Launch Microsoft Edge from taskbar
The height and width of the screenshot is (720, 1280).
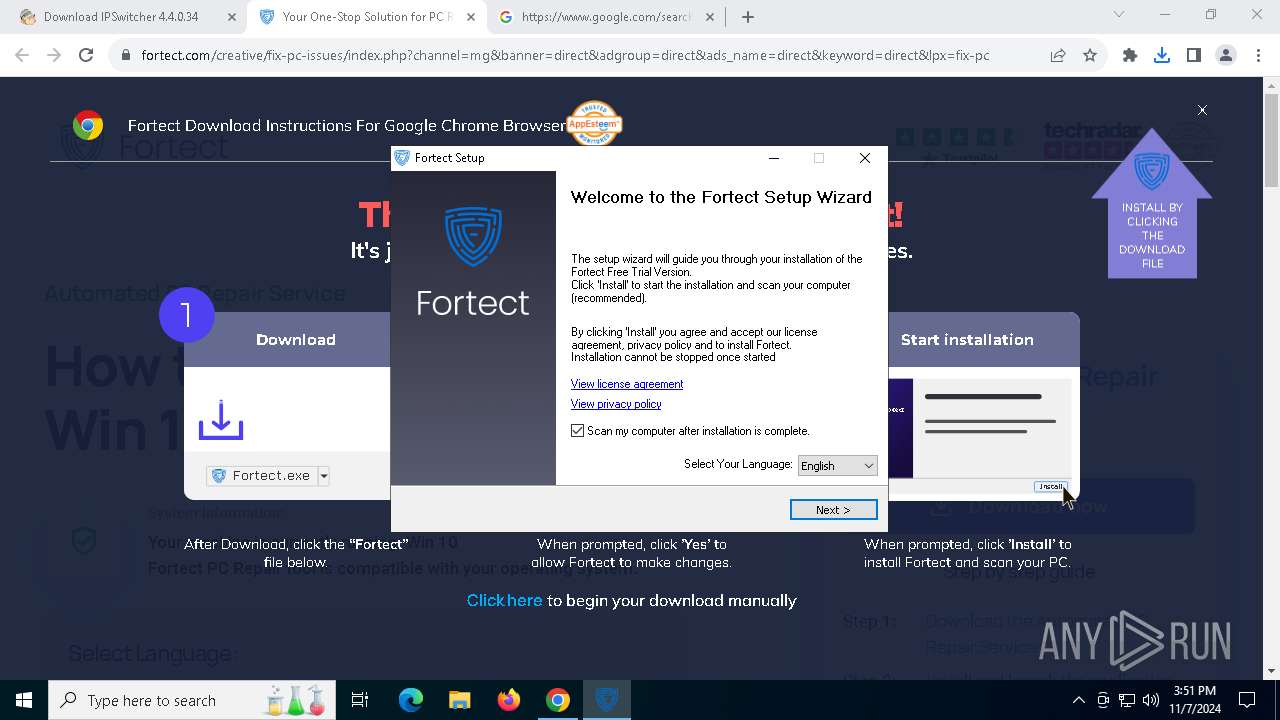[411, 700]
